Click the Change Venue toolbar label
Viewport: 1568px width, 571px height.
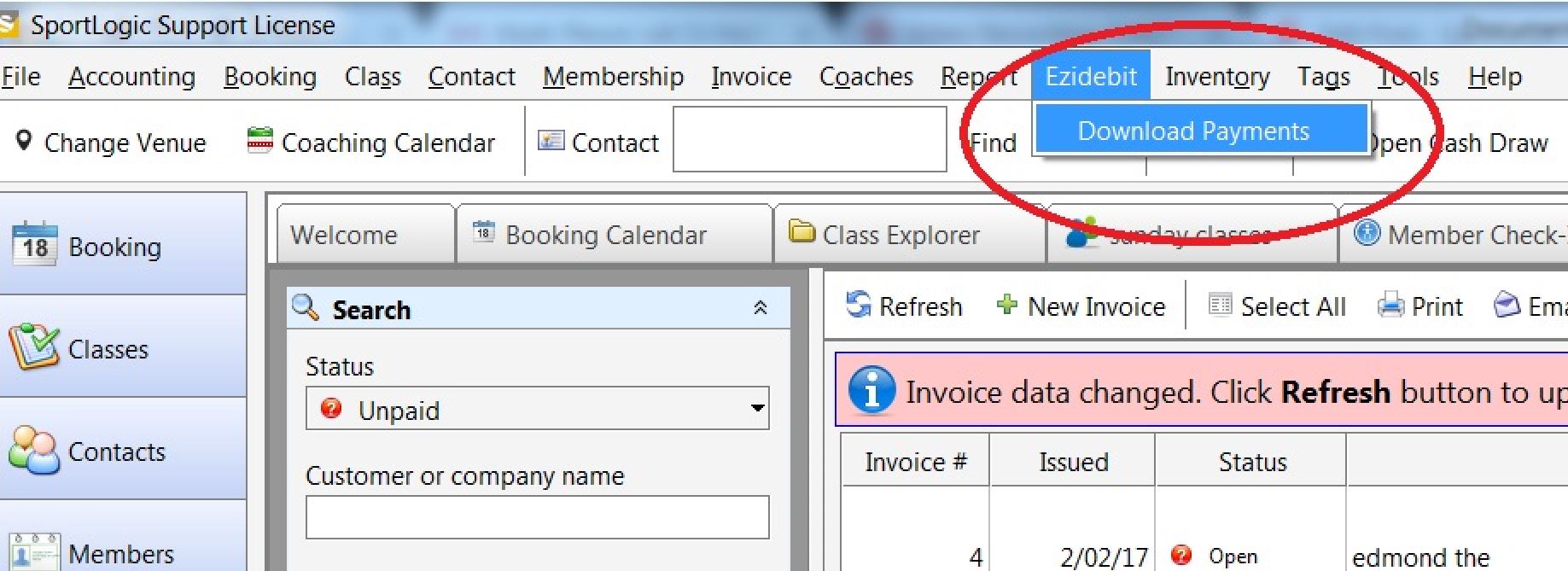125,143
